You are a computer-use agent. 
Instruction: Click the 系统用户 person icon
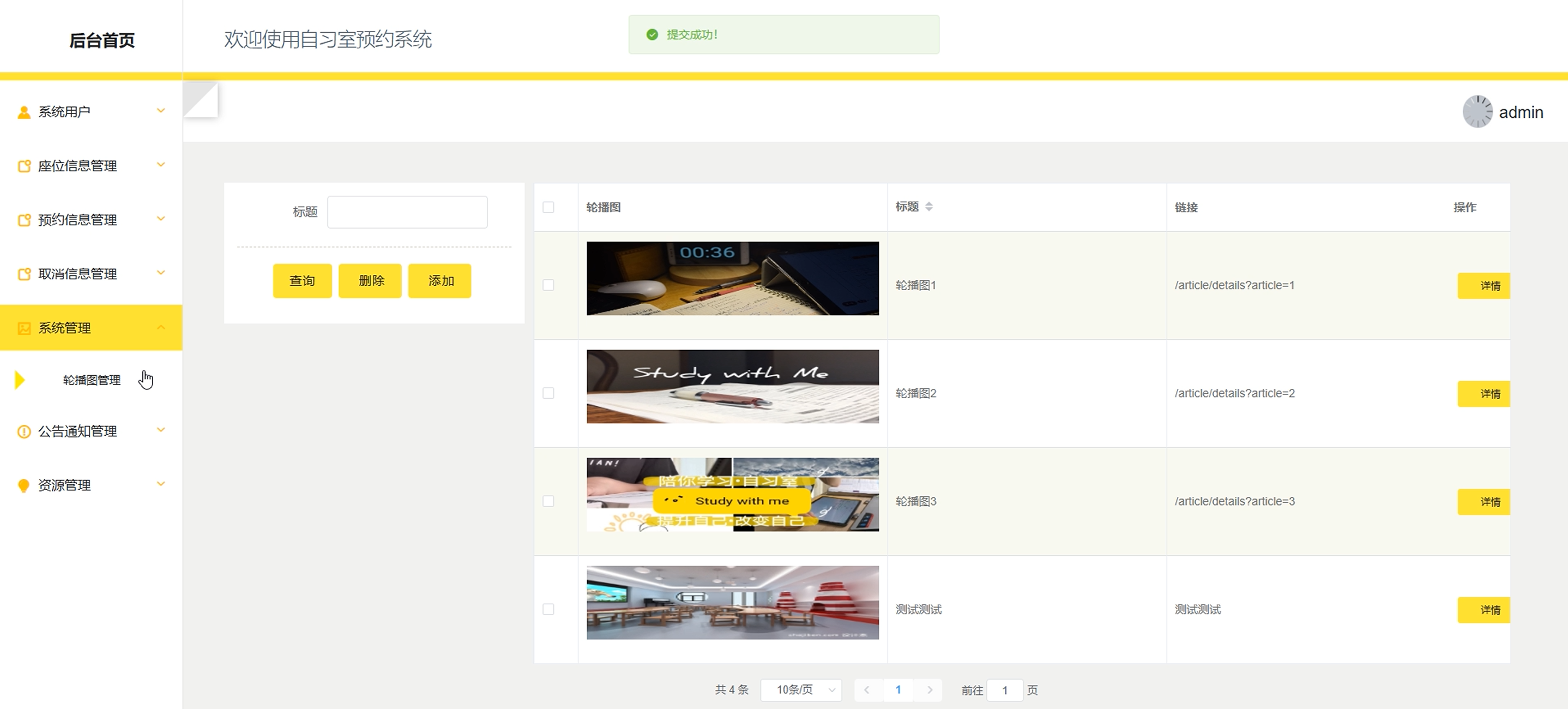click(24, 112)
